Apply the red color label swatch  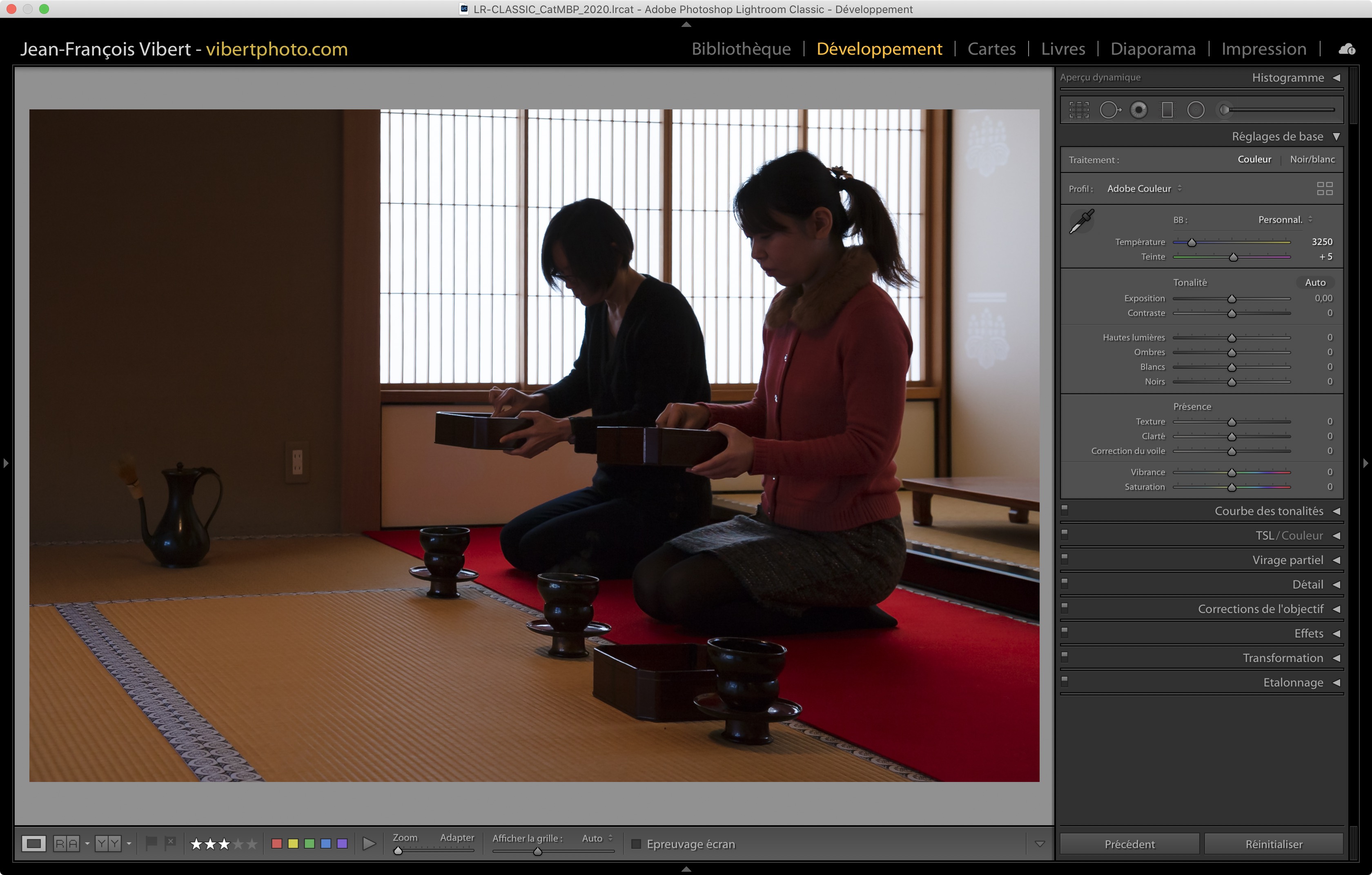click(277, 844)
